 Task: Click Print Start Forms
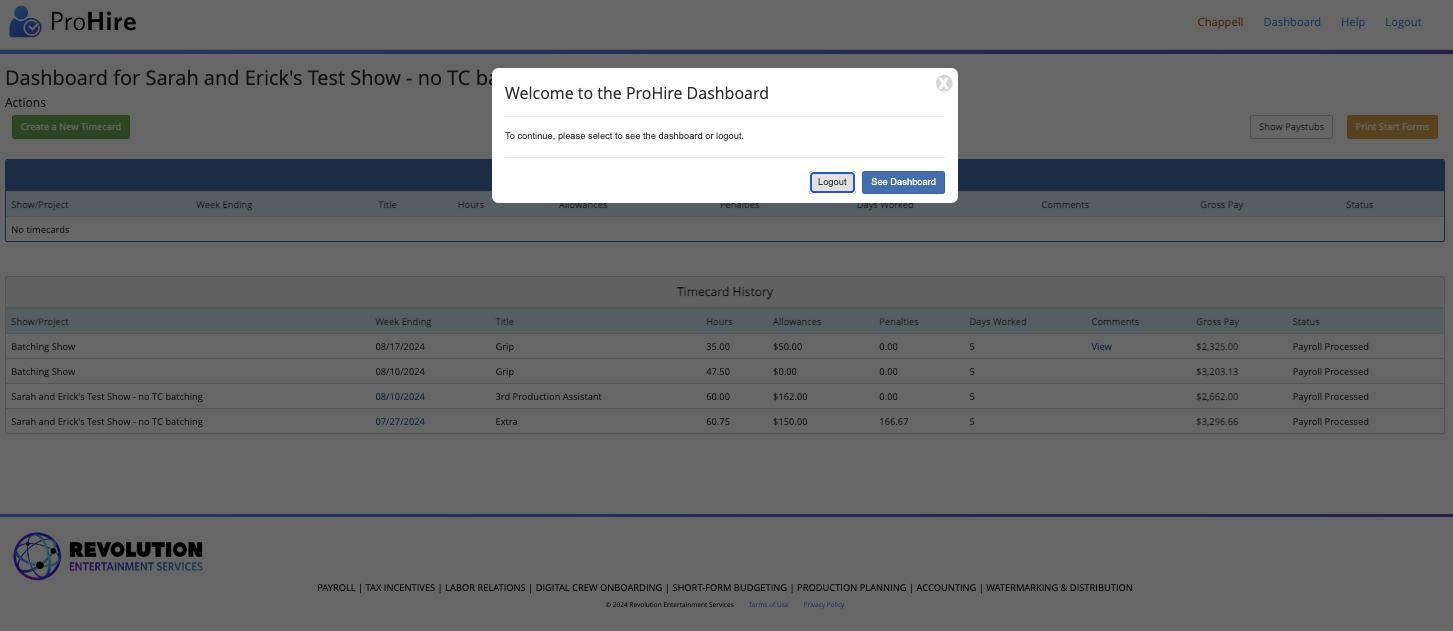point(1392,127)
